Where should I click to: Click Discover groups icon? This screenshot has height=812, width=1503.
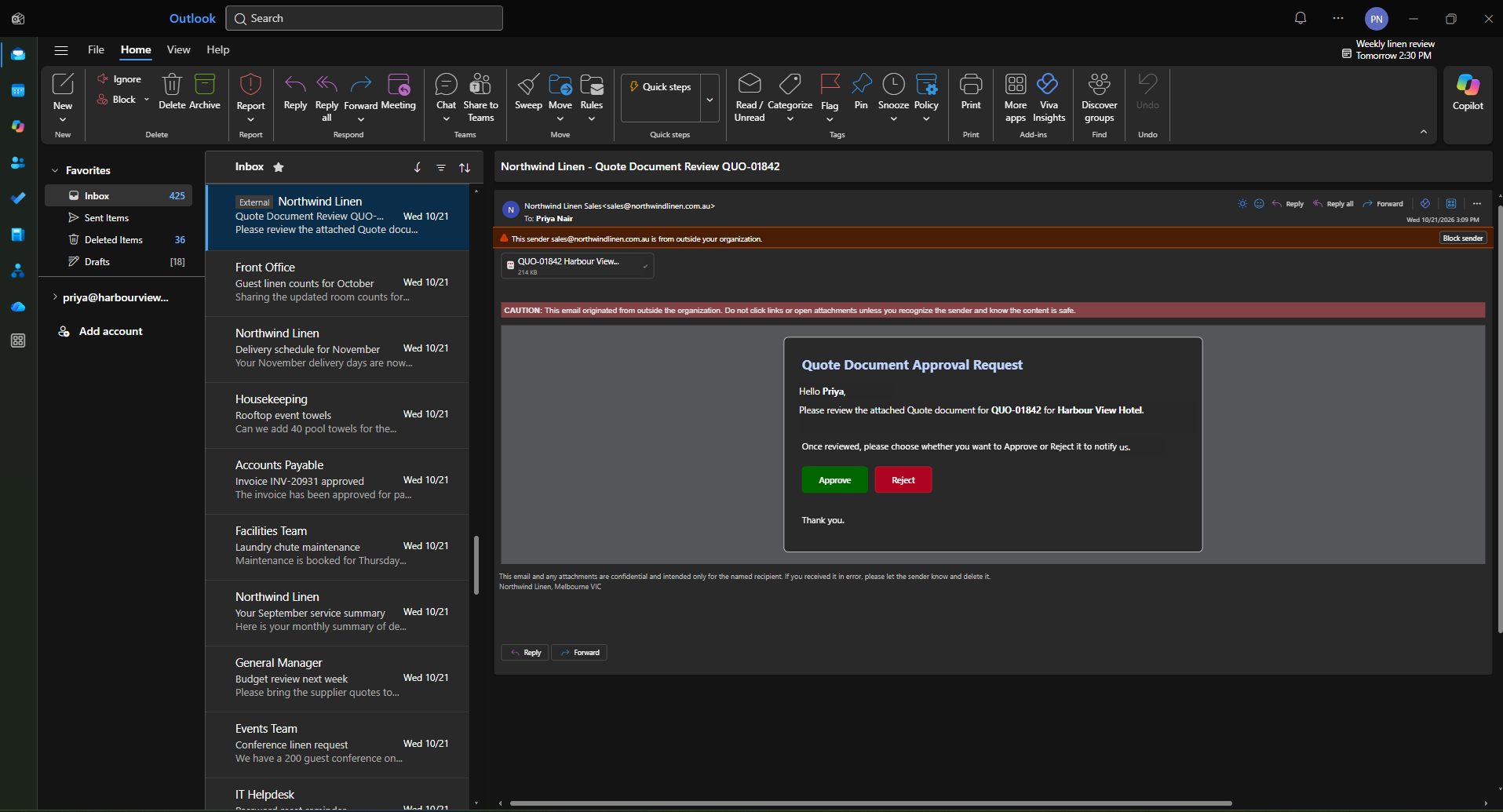pos(1100,84)
